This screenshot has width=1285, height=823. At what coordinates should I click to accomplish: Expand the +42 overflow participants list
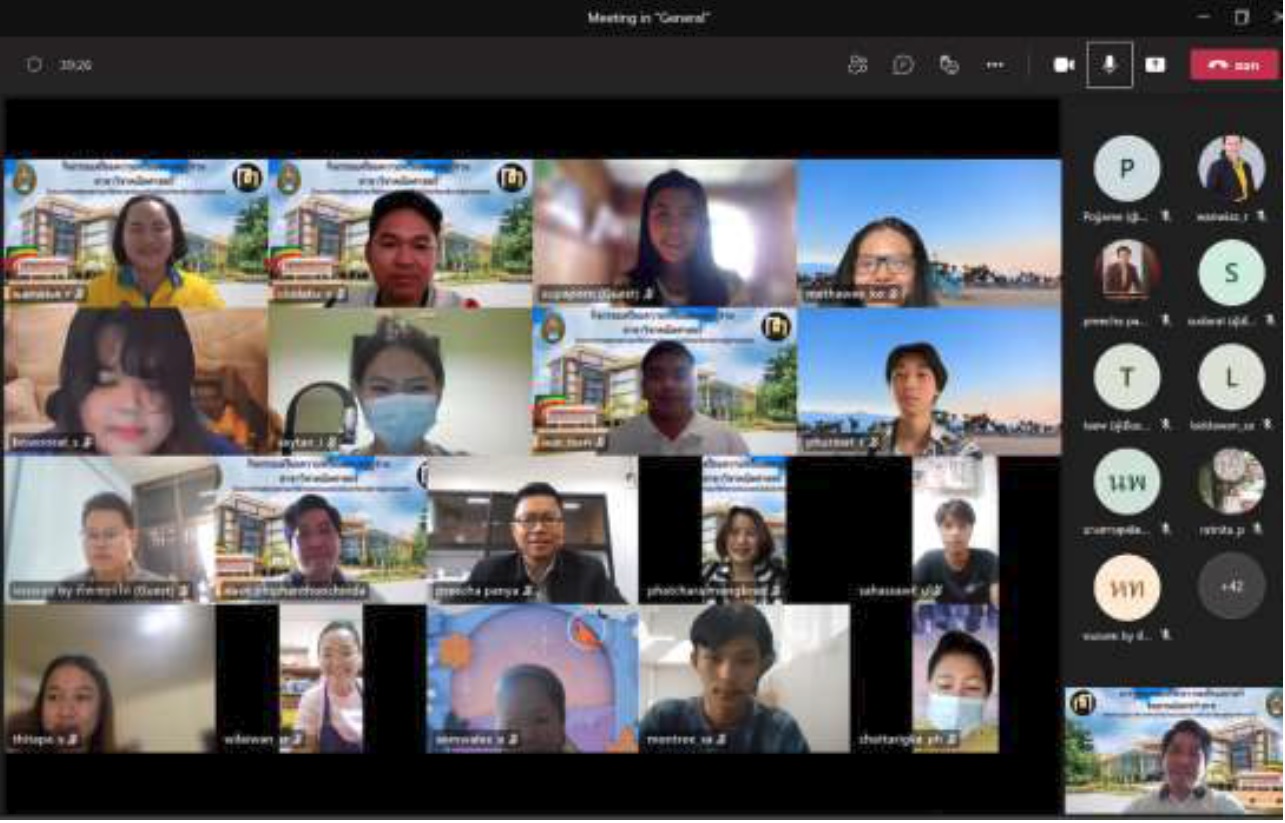tap(1231, 586)
